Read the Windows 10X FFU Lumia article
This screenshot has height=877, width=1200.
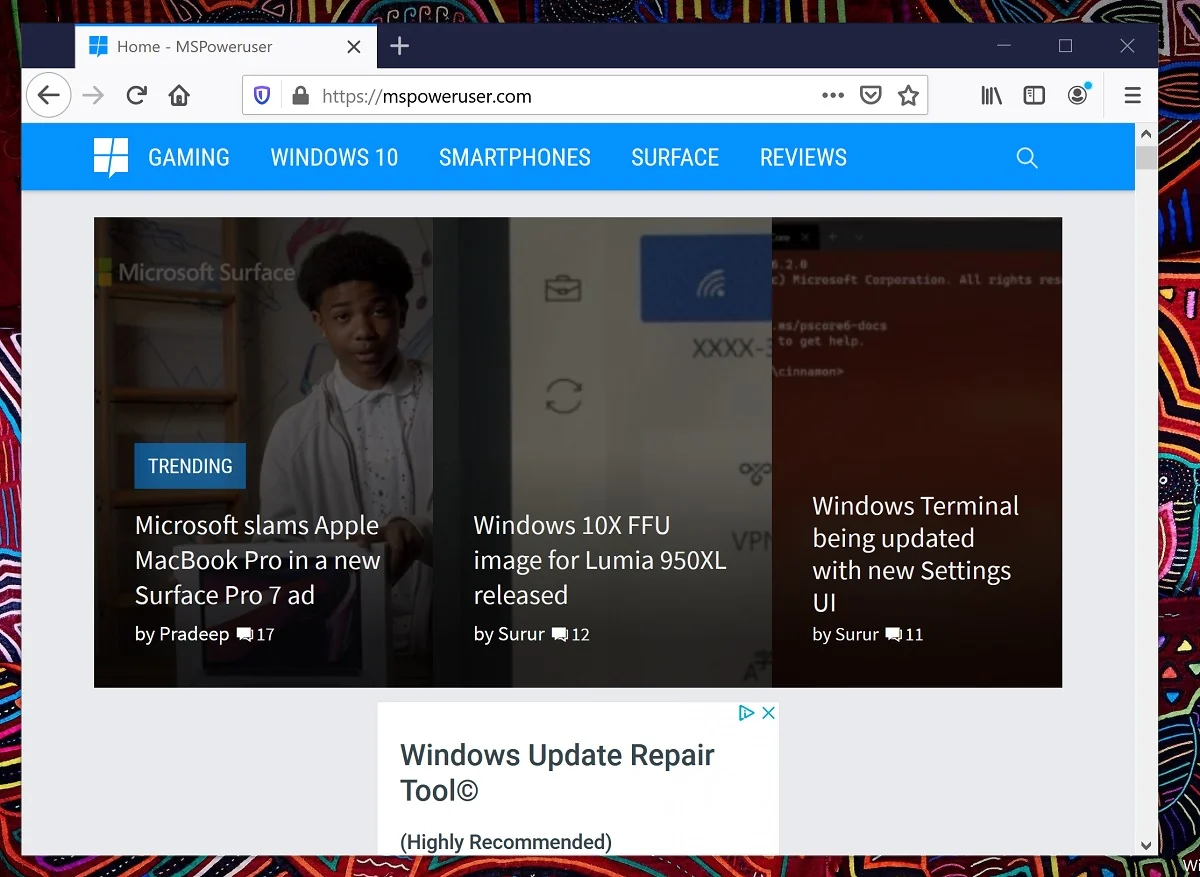[599, 560]
